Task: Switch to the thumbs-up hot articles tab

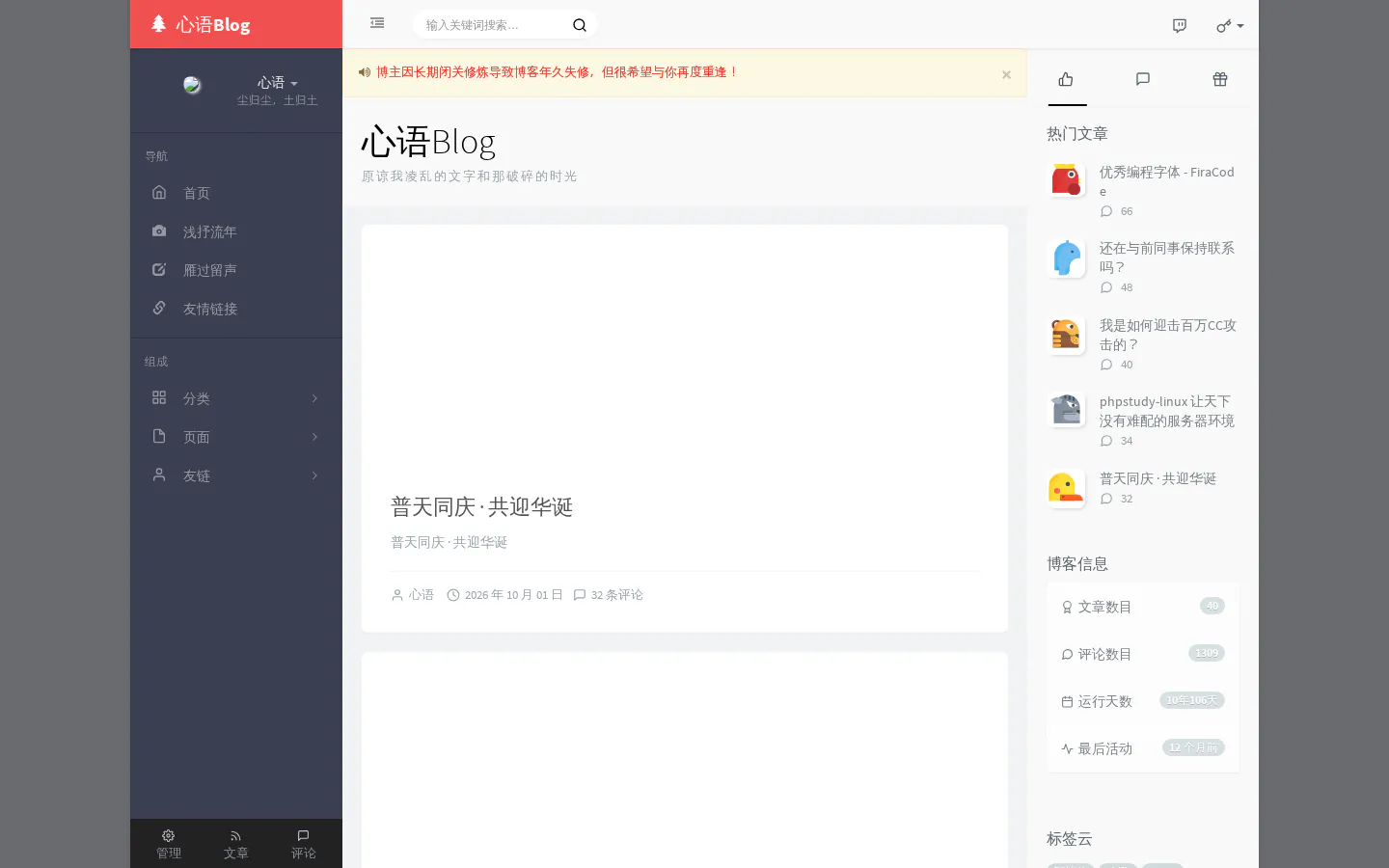Action: pyautogui.click(x=1066, y=79)
